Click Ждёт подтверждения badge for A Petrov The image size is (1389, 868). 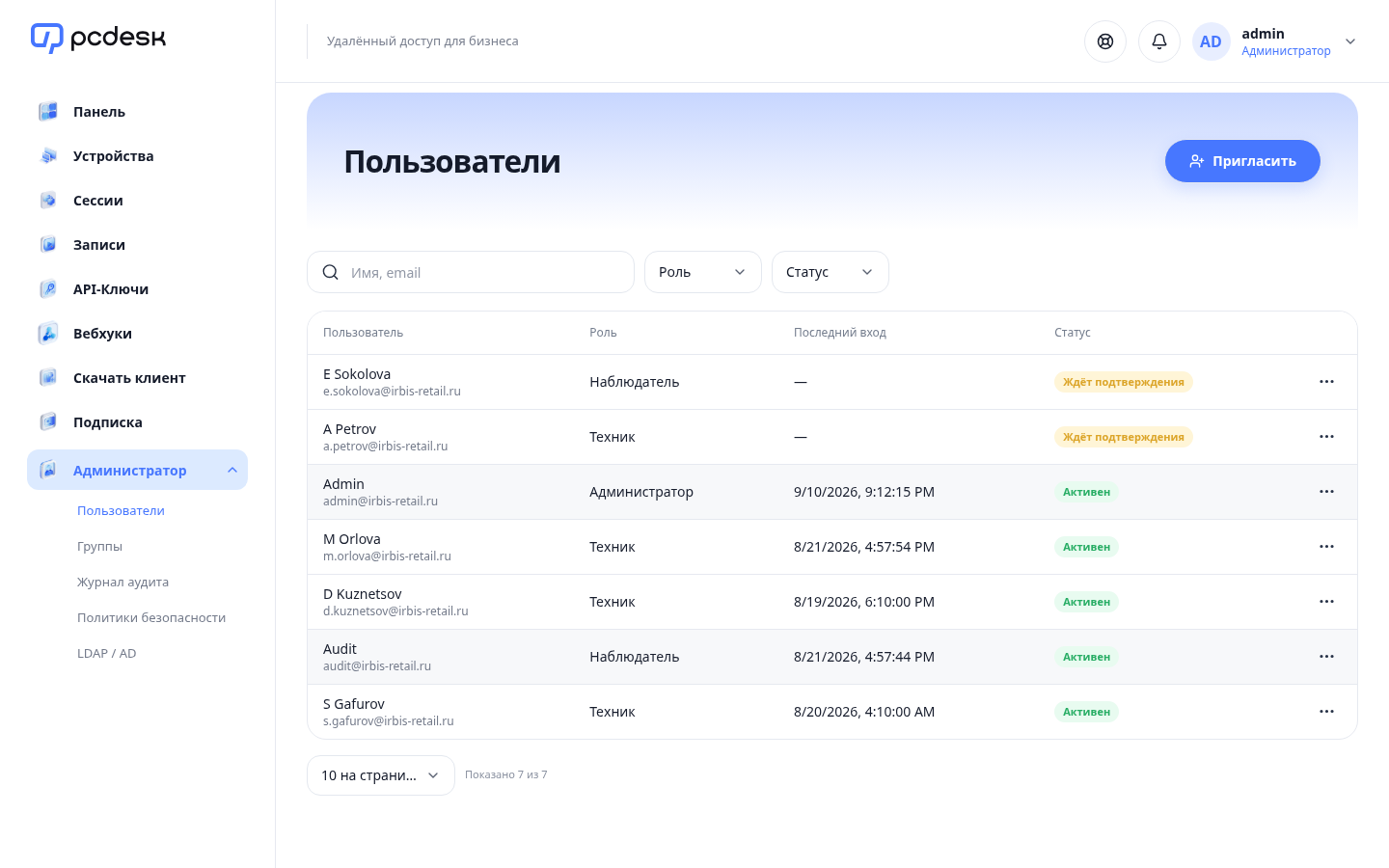(x=1124, y=437)
